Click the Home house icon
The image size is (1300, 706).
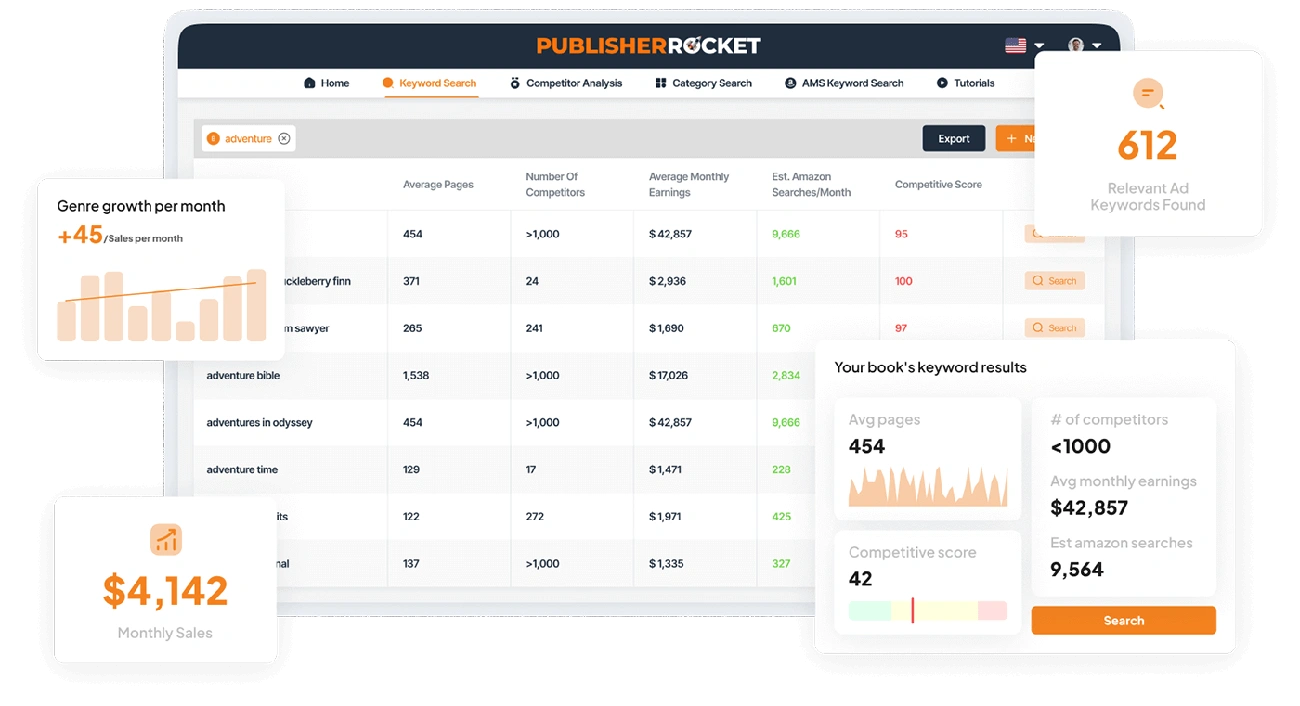pos(310,83)
